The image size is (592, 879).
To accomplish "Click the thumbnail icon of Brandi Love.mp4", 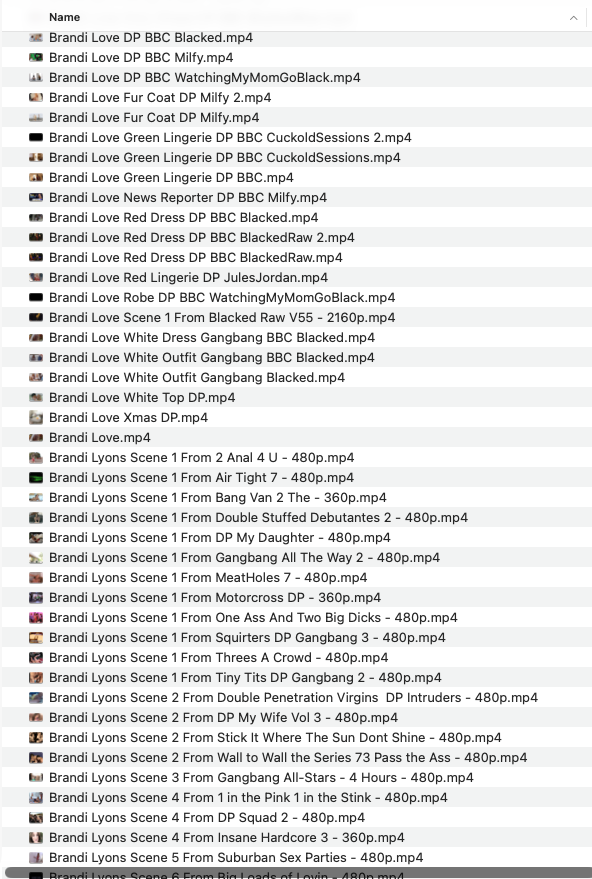I will click(36, 438).
